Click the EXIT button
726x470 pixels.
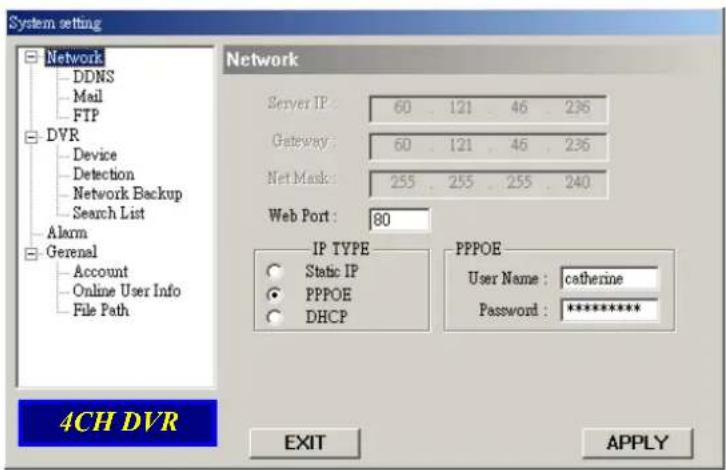305,443
